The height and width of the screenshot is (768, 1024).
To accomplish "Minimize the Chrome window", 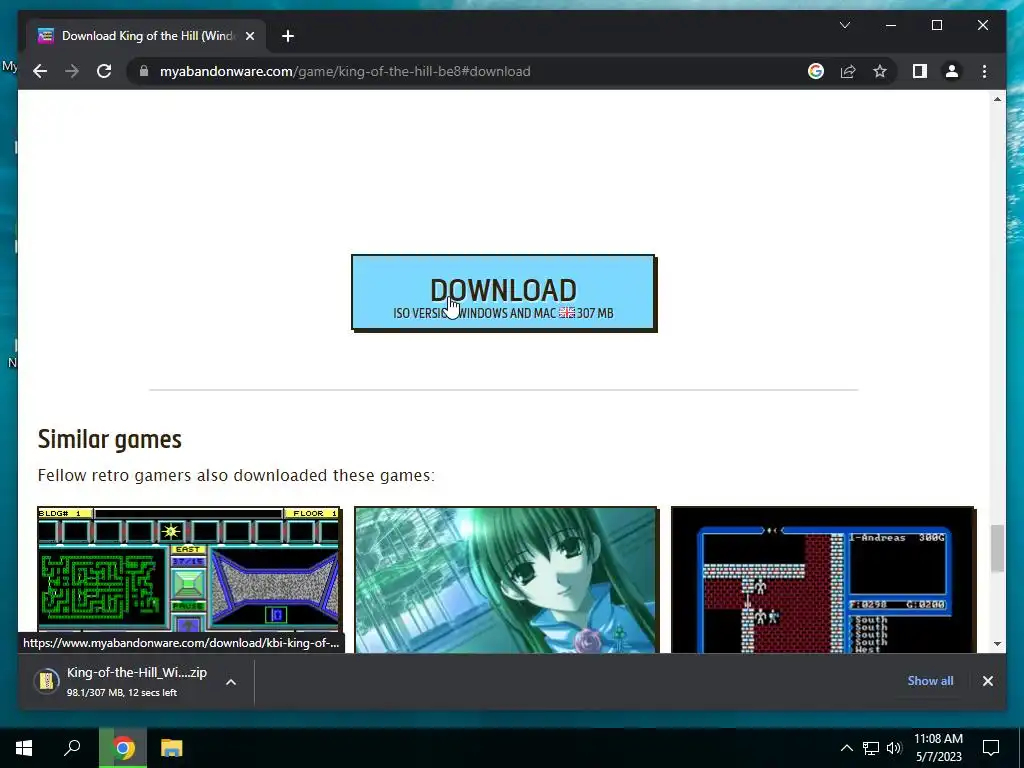I will tap(891, 25).
